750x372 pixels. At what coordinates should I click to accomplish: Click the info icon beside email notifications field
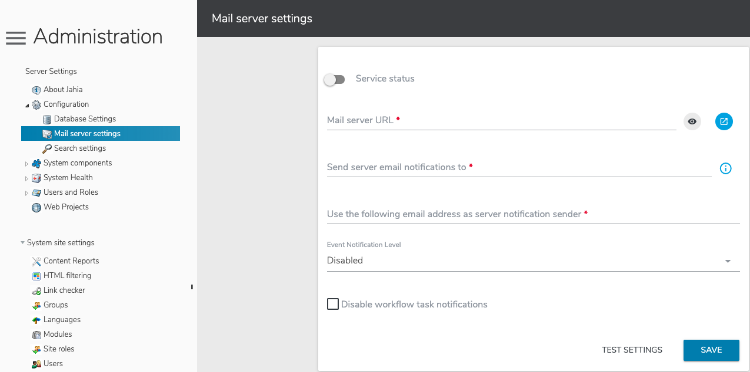tap(726, 168)
